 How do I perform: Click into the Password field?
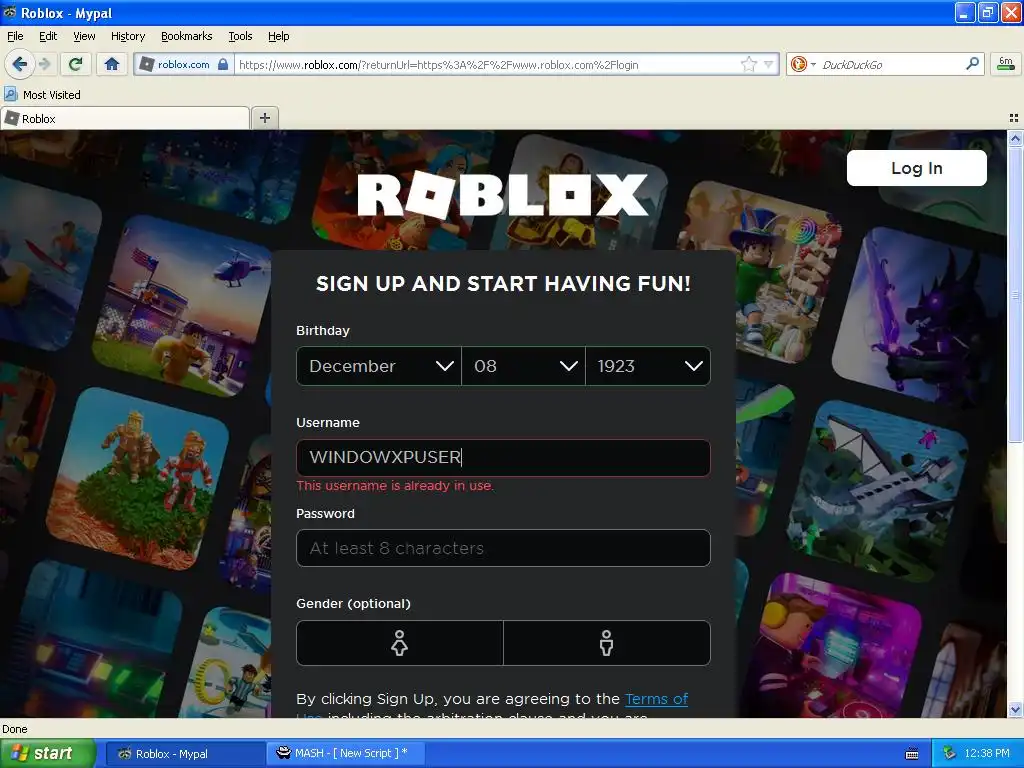pyautogui.click(x=504, y=548)
